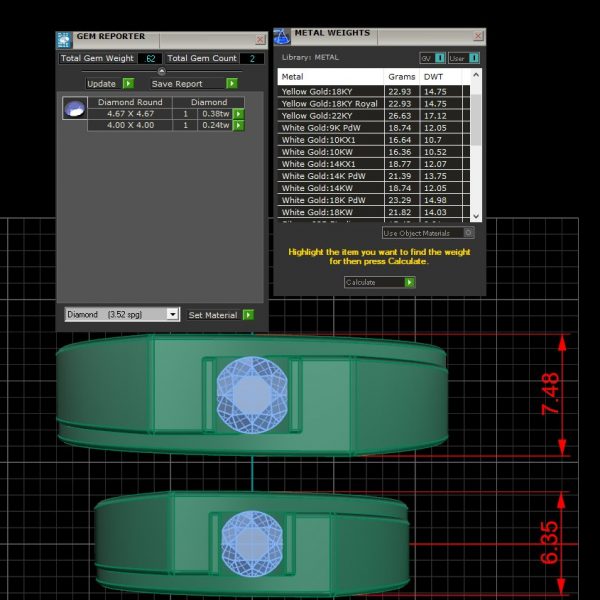
Task: Click the 4.00 X 4.00 gem size cell
Action: (x=130, y=125)
